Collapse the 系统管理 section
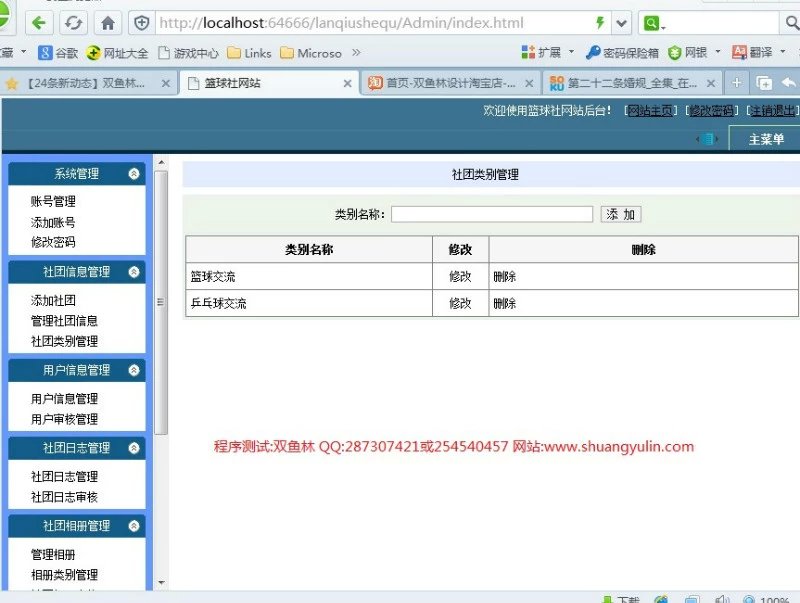The width and height of the screenshot is (800, 603). tap(134, 173)
